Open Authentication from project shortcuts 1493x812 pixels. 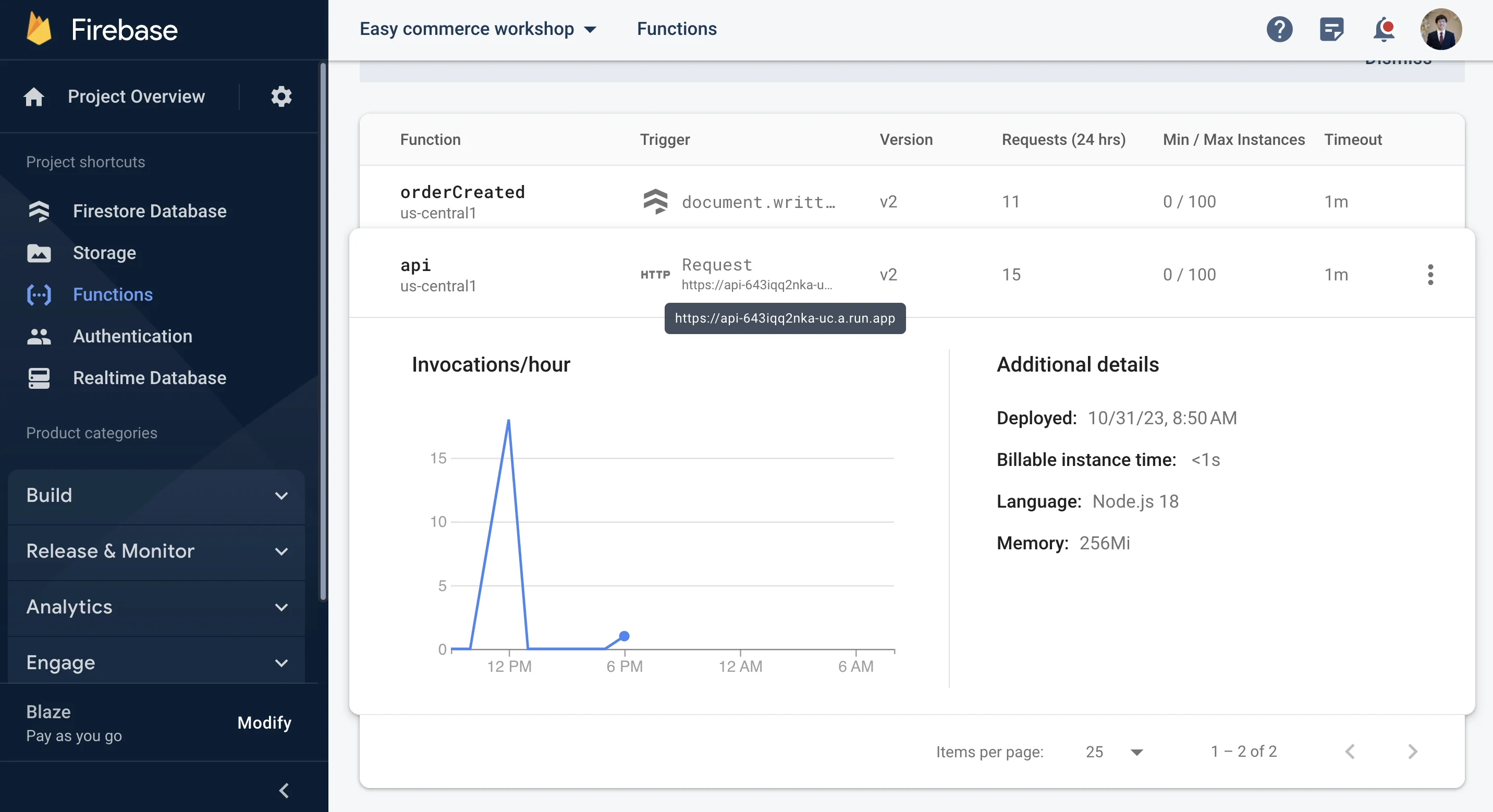point(133,336)
